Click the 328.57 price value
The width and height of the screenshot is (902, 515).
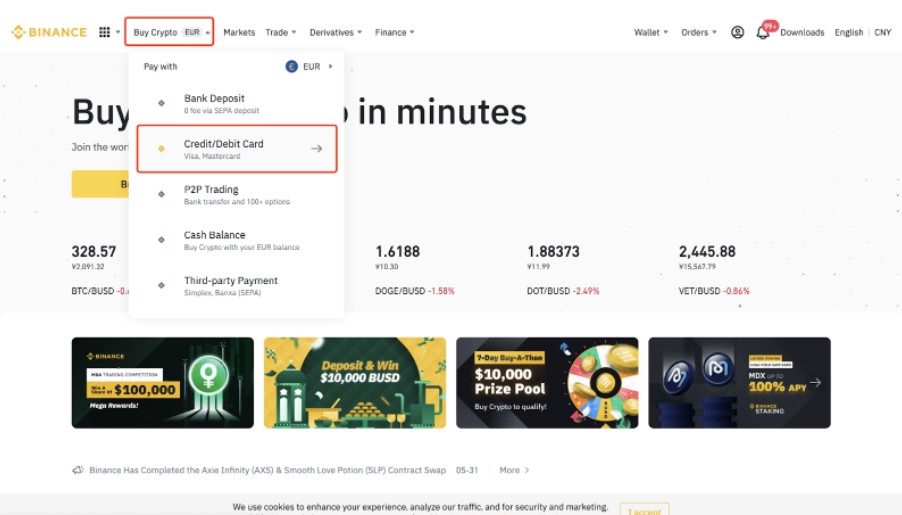click(x=94, y=251)
